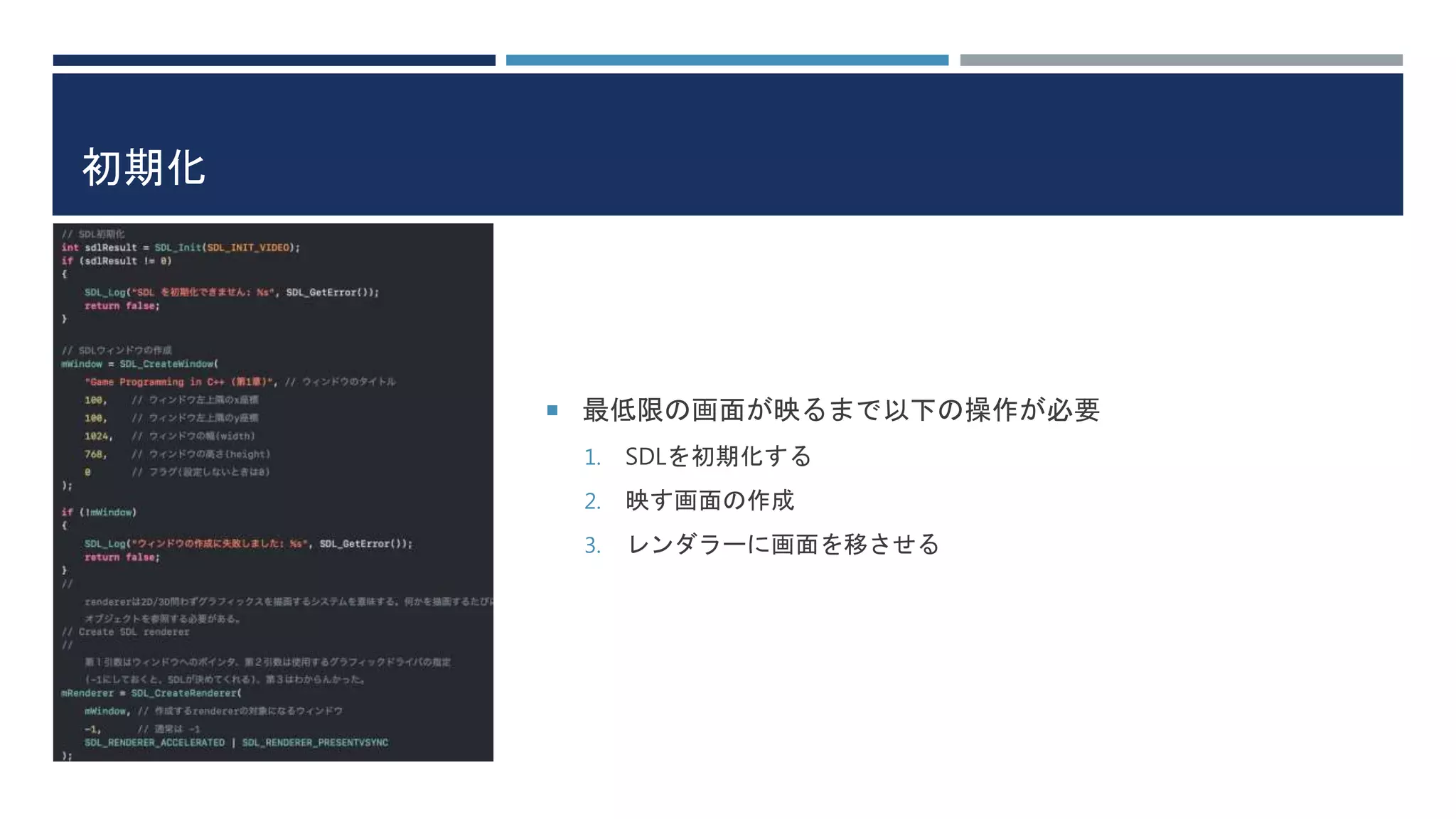
Task: Click list item レンダラーに画面を移させる
Action: tap(783, 545)
